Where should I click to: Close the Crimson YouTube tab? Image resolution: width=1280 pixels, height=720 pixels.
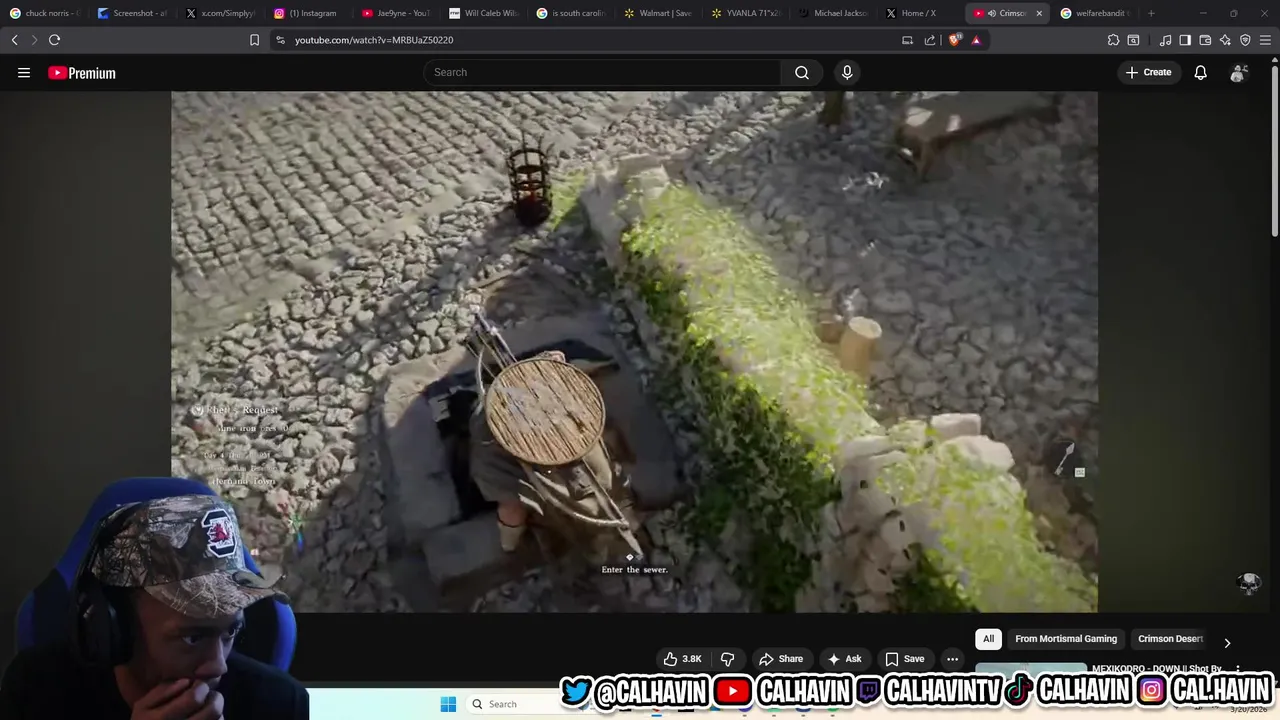tap(1039, 13)
